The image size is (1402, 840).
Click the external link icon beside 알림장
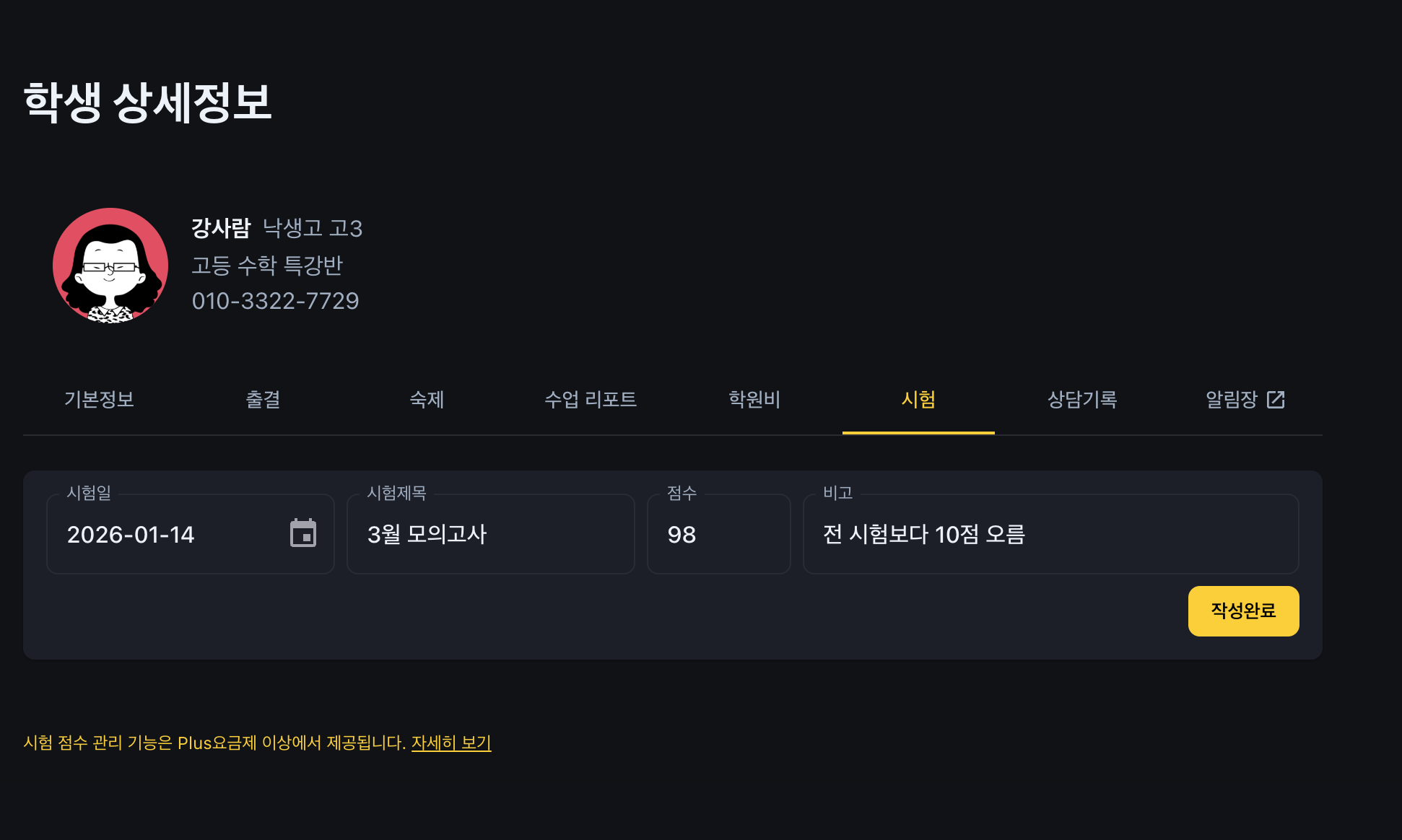click(x=1276, y=400)
